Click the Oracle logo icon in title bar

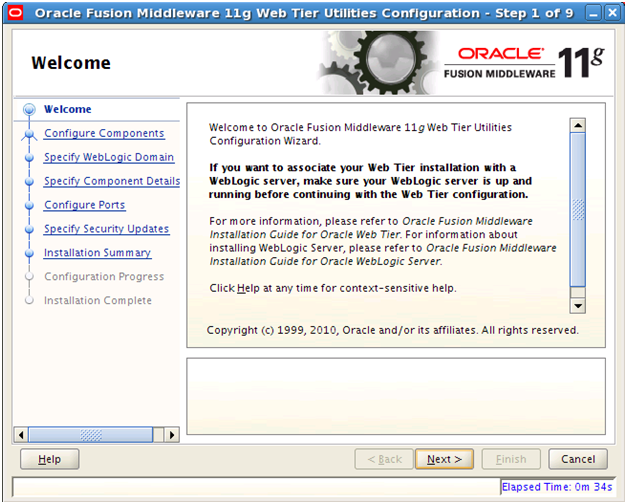(x=16, y=13)
